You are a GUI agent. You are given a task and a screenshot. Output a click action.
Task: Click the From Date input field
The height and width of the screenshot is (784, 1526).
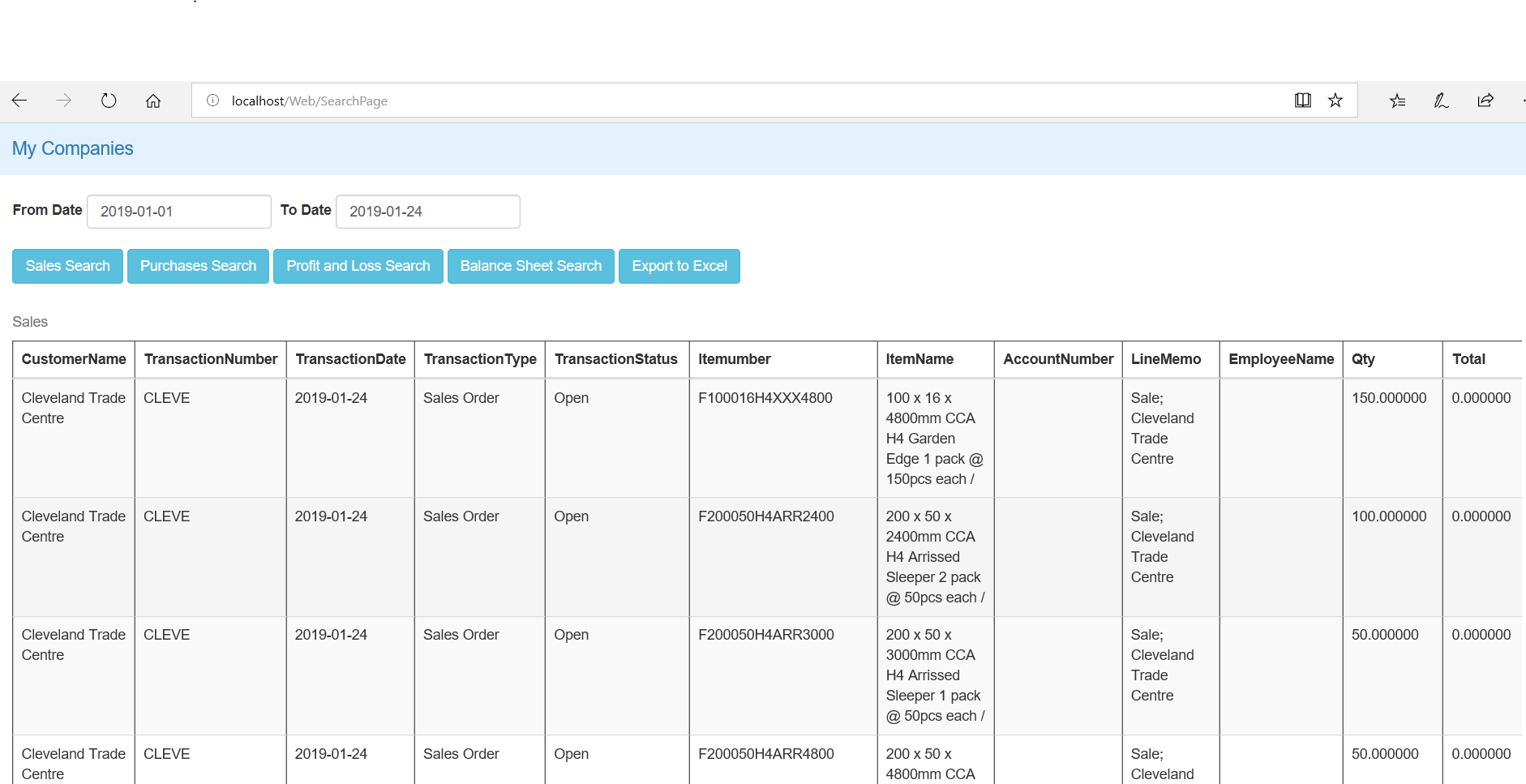click(178, 212)
